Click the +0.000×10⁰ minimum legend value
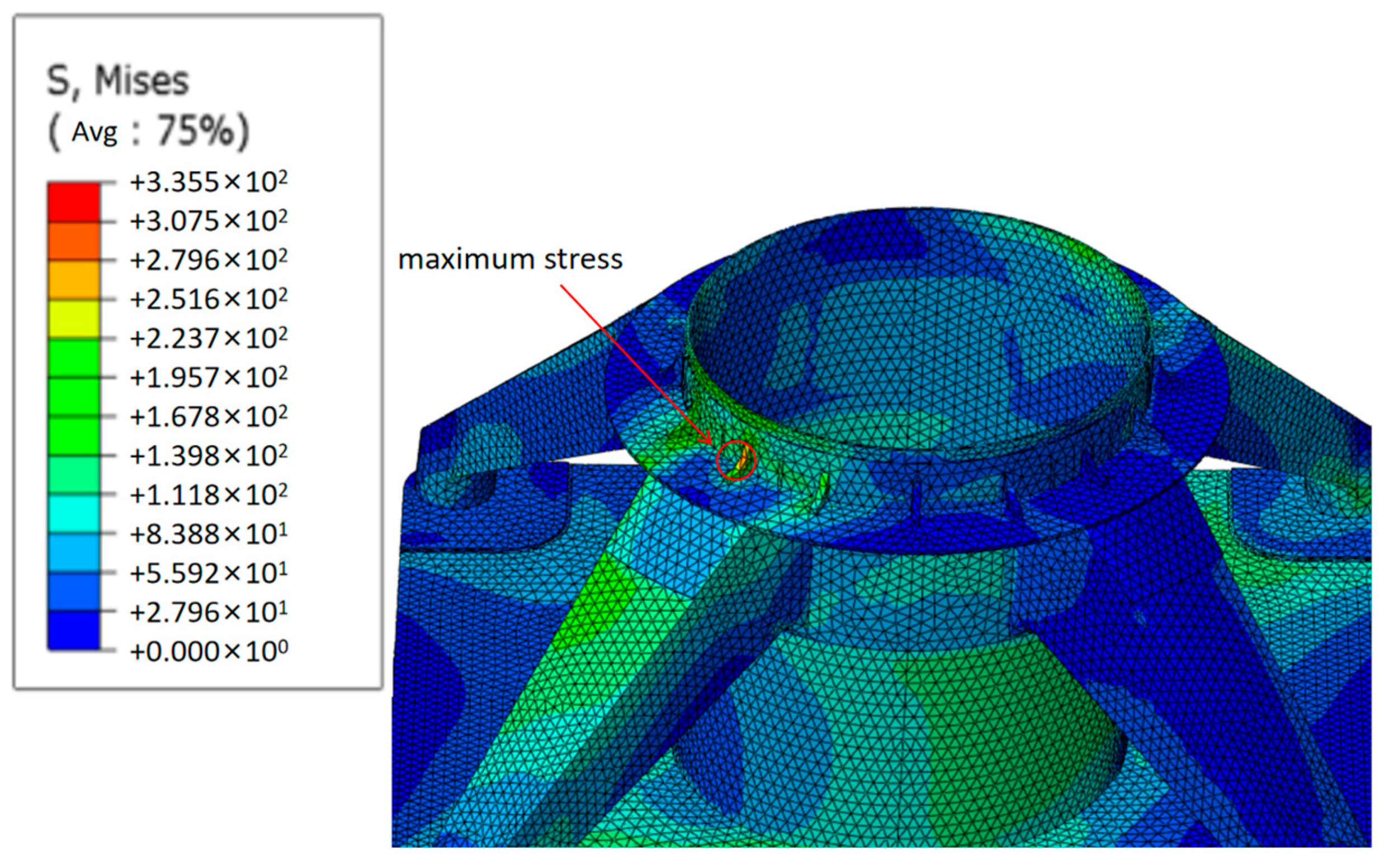 coord(209,652)
